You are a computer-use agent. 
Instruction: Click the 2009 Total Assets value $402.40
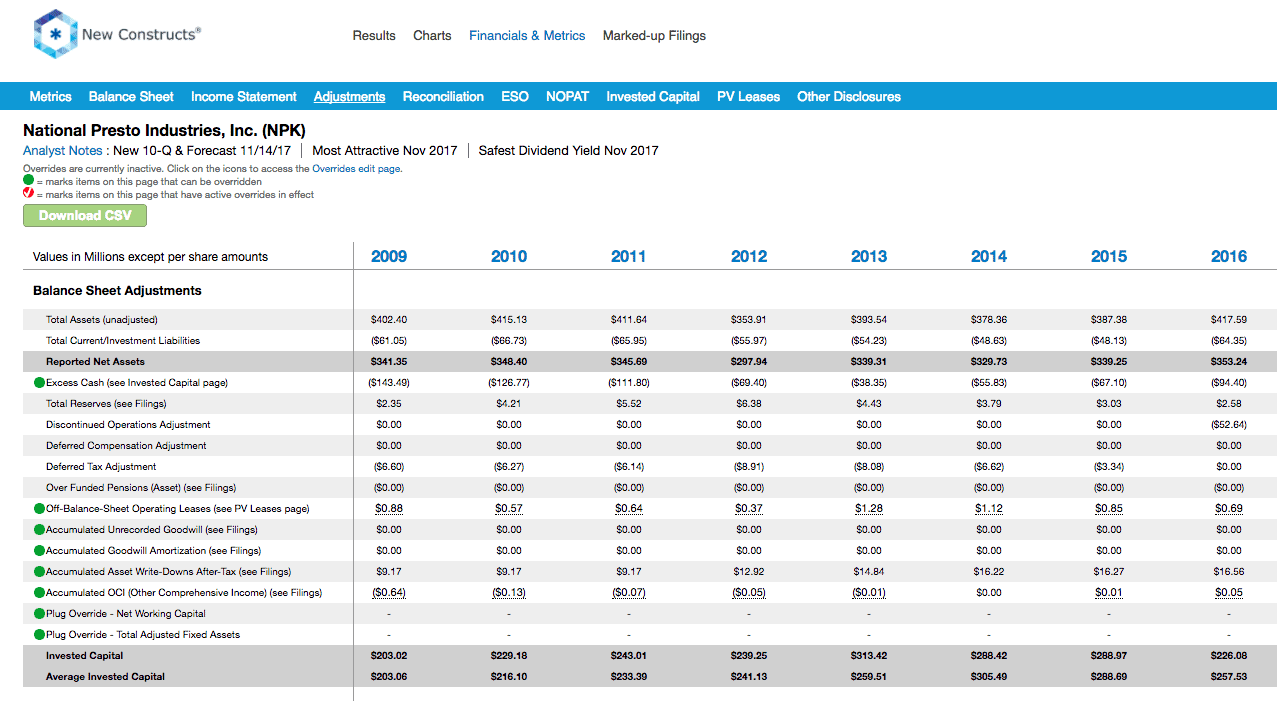tap(389, 320)
